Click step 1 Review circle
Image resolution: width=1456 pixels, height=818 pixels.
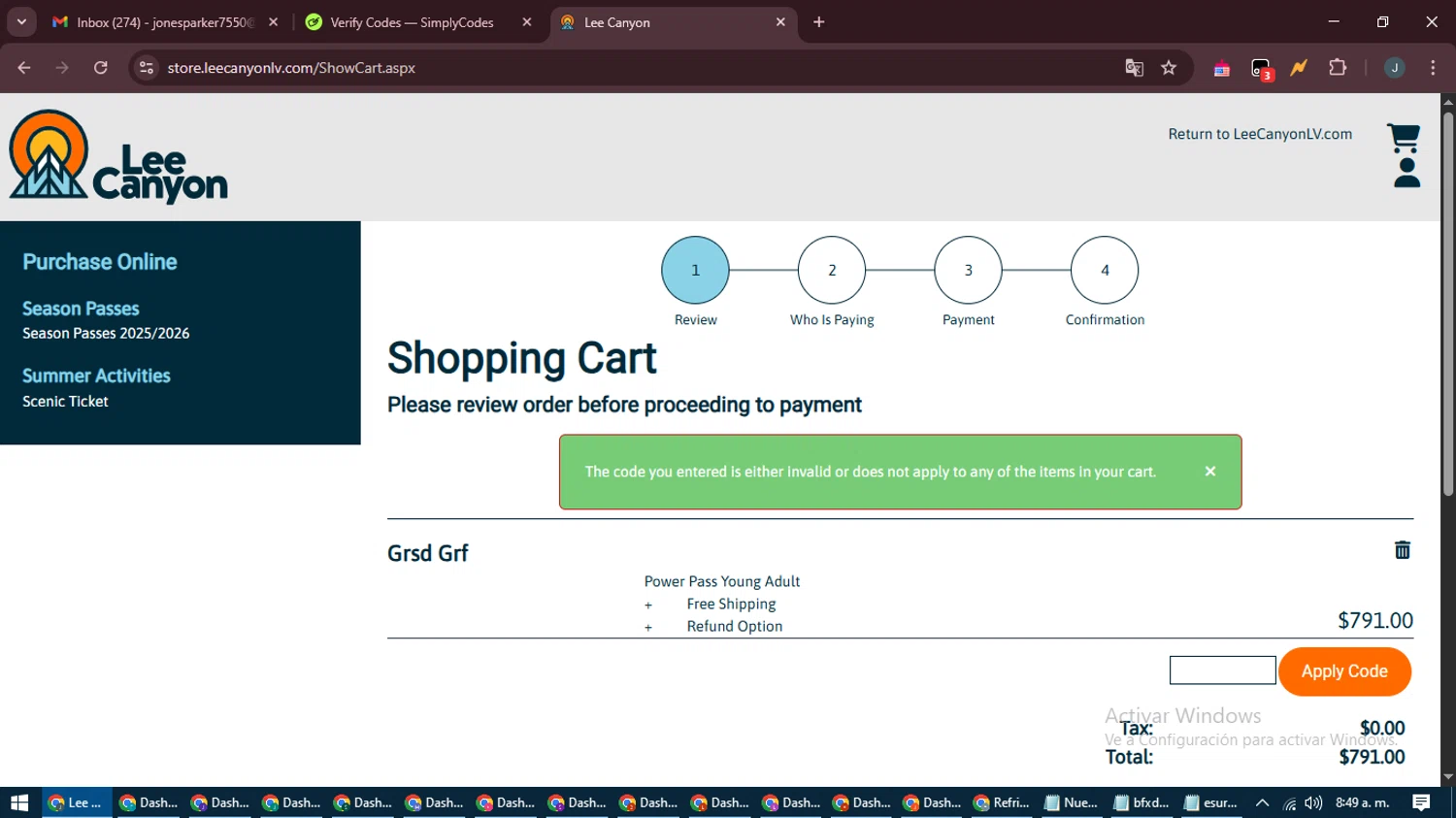click(695, 270)
